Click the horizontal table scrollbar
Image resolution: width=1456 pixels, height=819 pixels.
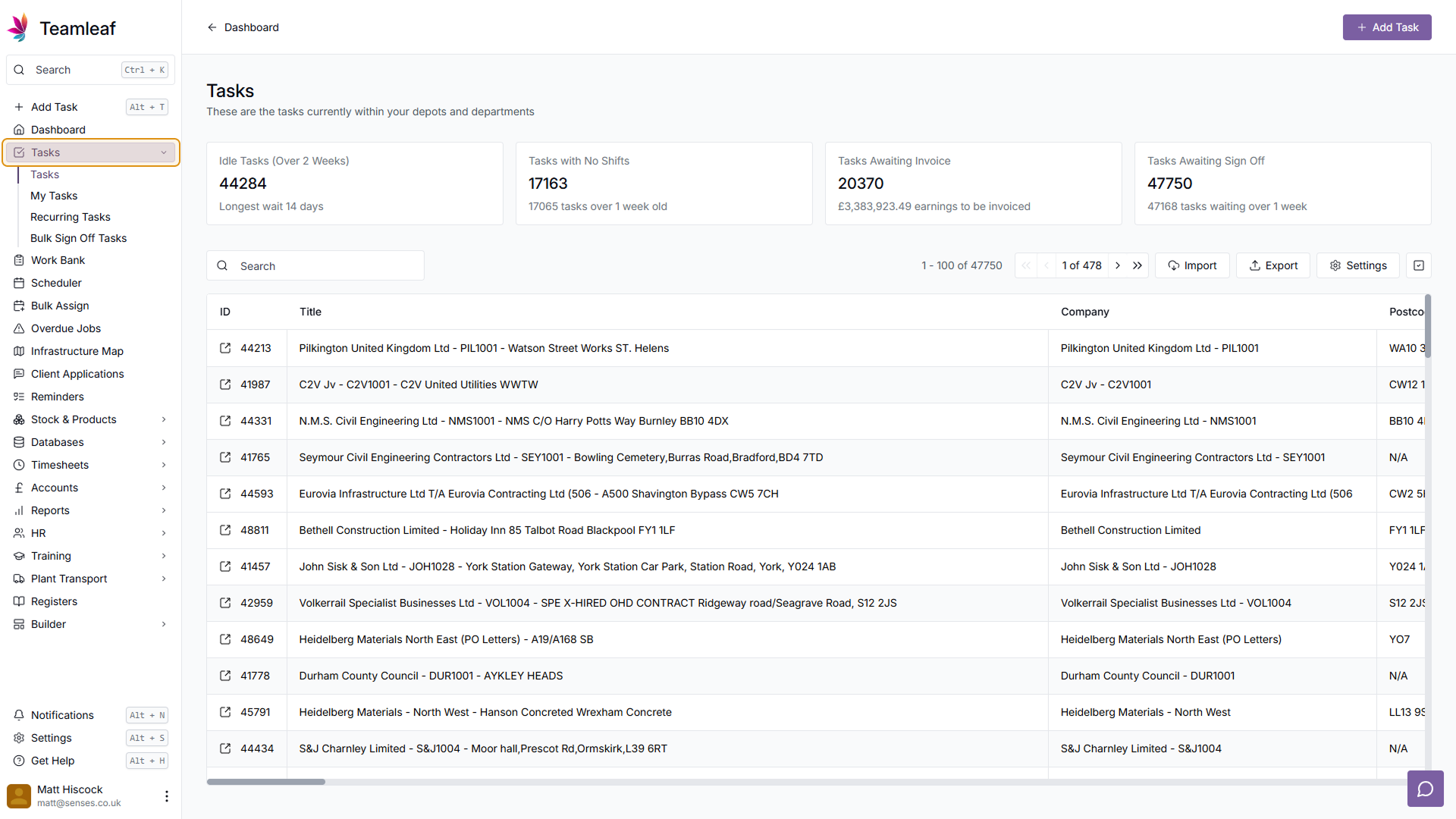pyautogui.click(x=266, y=782)
